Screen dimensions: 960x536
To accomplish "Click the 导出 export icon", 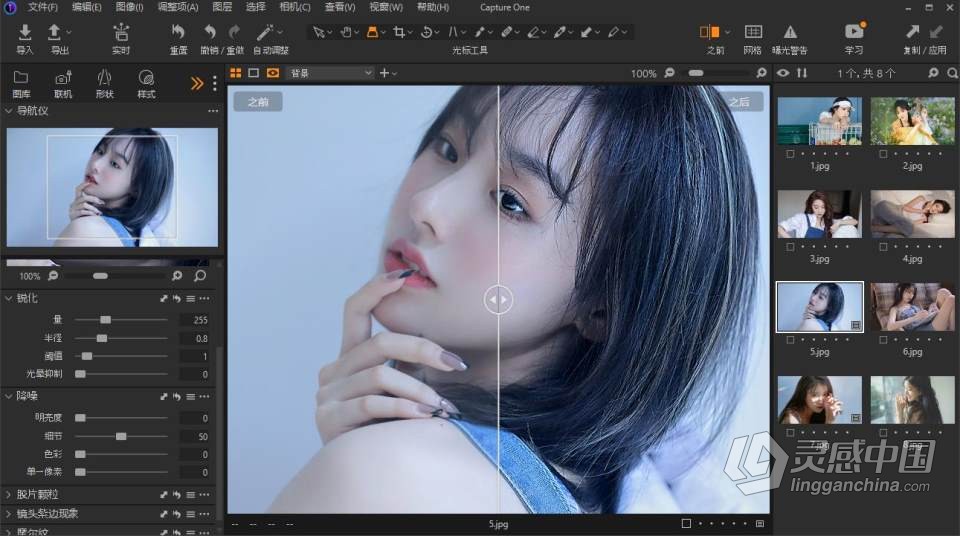I will pos(54,32).
